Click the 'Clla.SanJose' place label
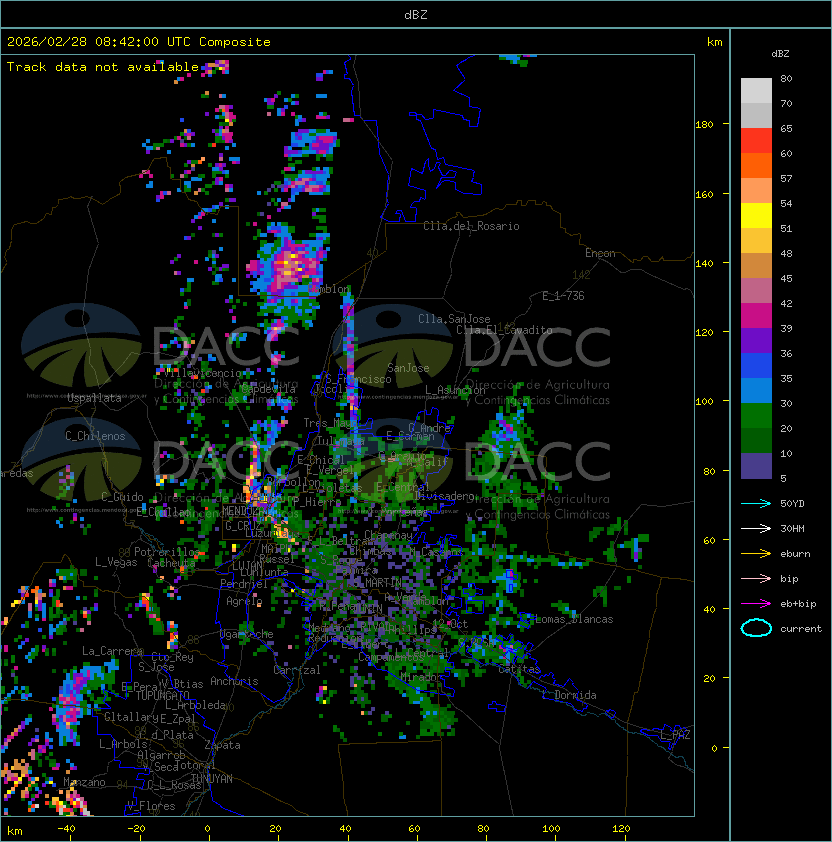This screenshot has width=832, height=842. tap(454, 319)
